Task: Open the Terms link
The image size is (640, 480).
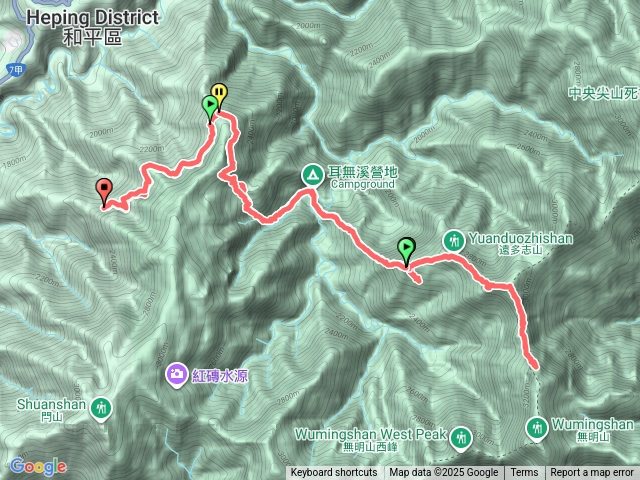Action: coord(524,473)
